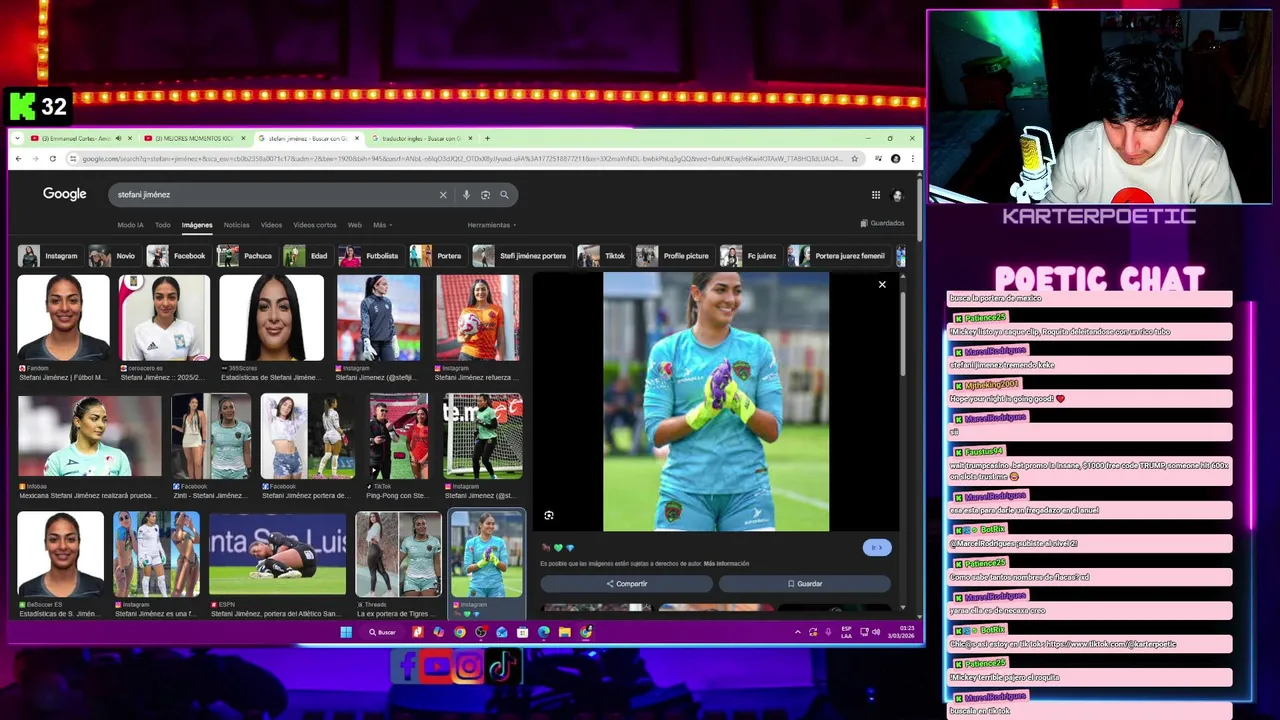Open Microsoft Edge from the taskbar
This screenshot has width=1280, height=720.
click(544, 632)
